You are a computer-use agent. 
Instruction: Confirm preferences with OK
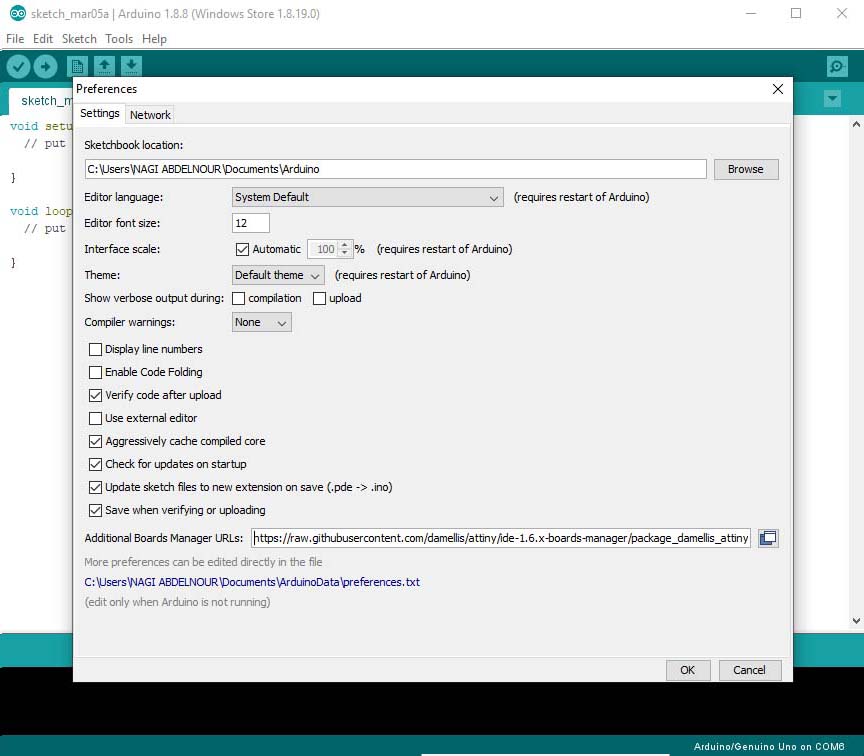point(687,670)
